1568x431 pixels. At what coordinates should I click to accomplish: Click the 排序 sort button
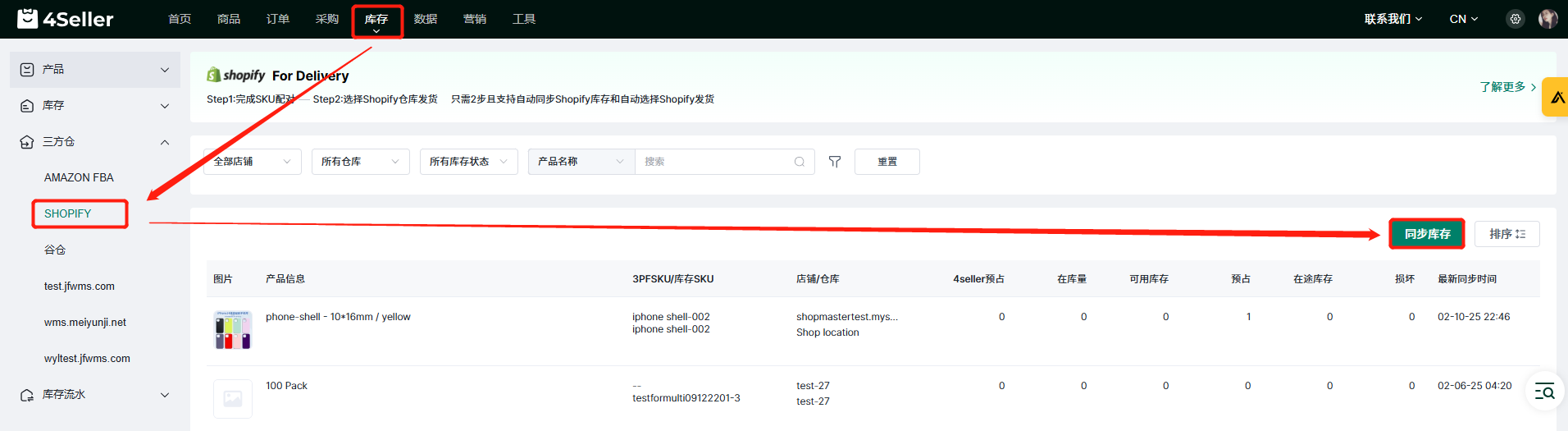1507,234
